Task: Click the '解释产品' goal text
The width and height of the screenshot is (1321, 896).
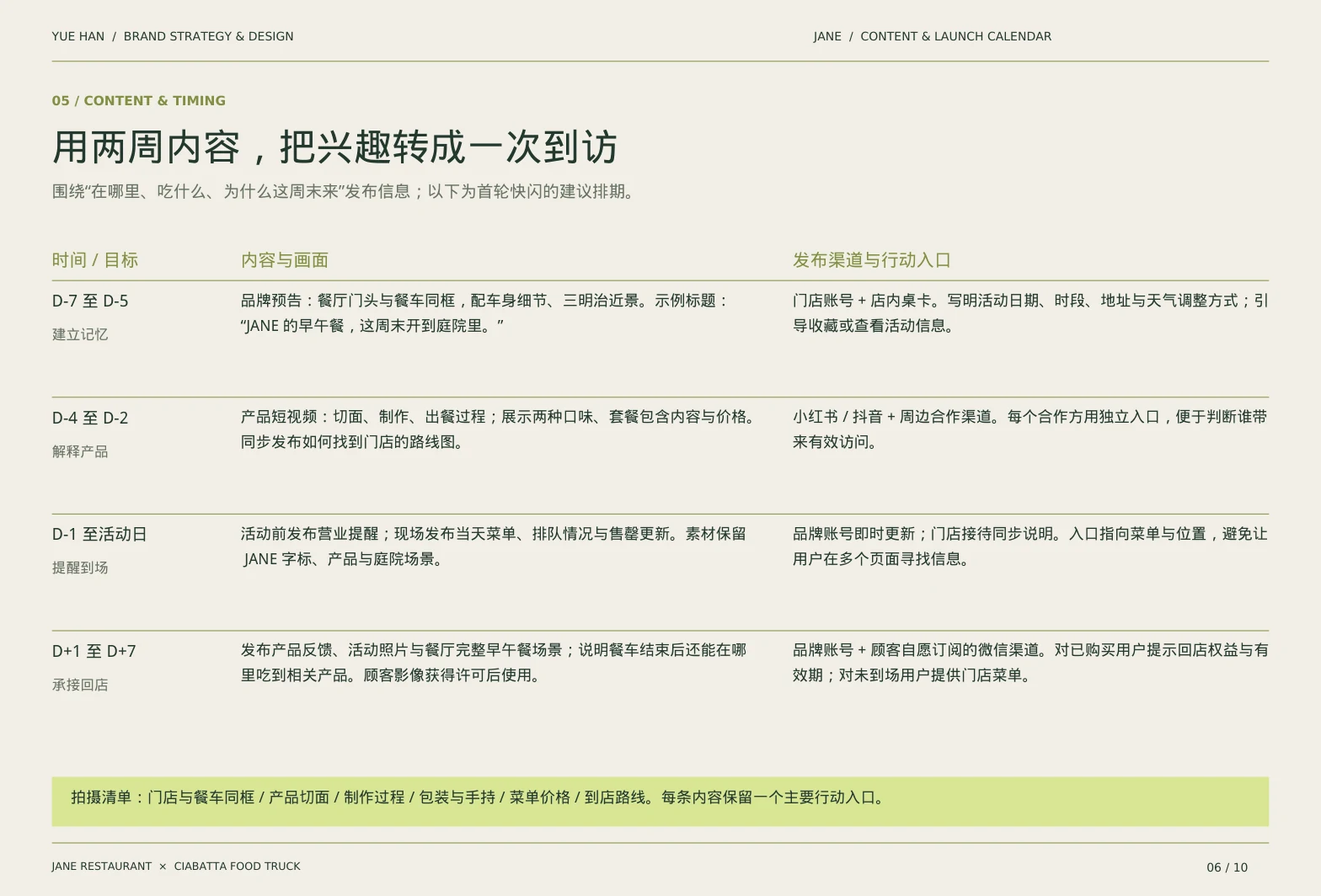Action: tap(80, 452)
